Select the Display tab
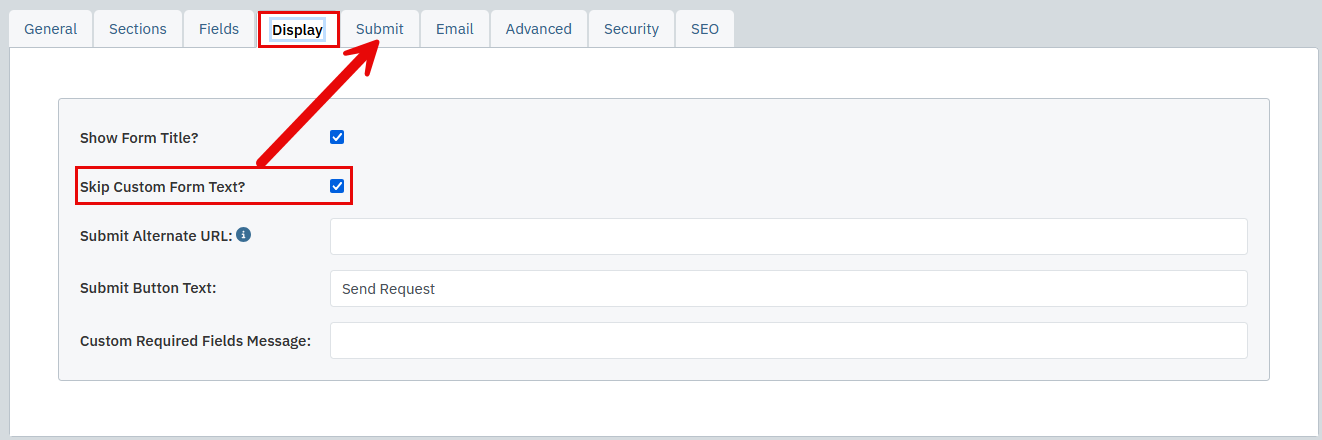1322x440 pixels. pyautogui.click(x=298, y=29)
